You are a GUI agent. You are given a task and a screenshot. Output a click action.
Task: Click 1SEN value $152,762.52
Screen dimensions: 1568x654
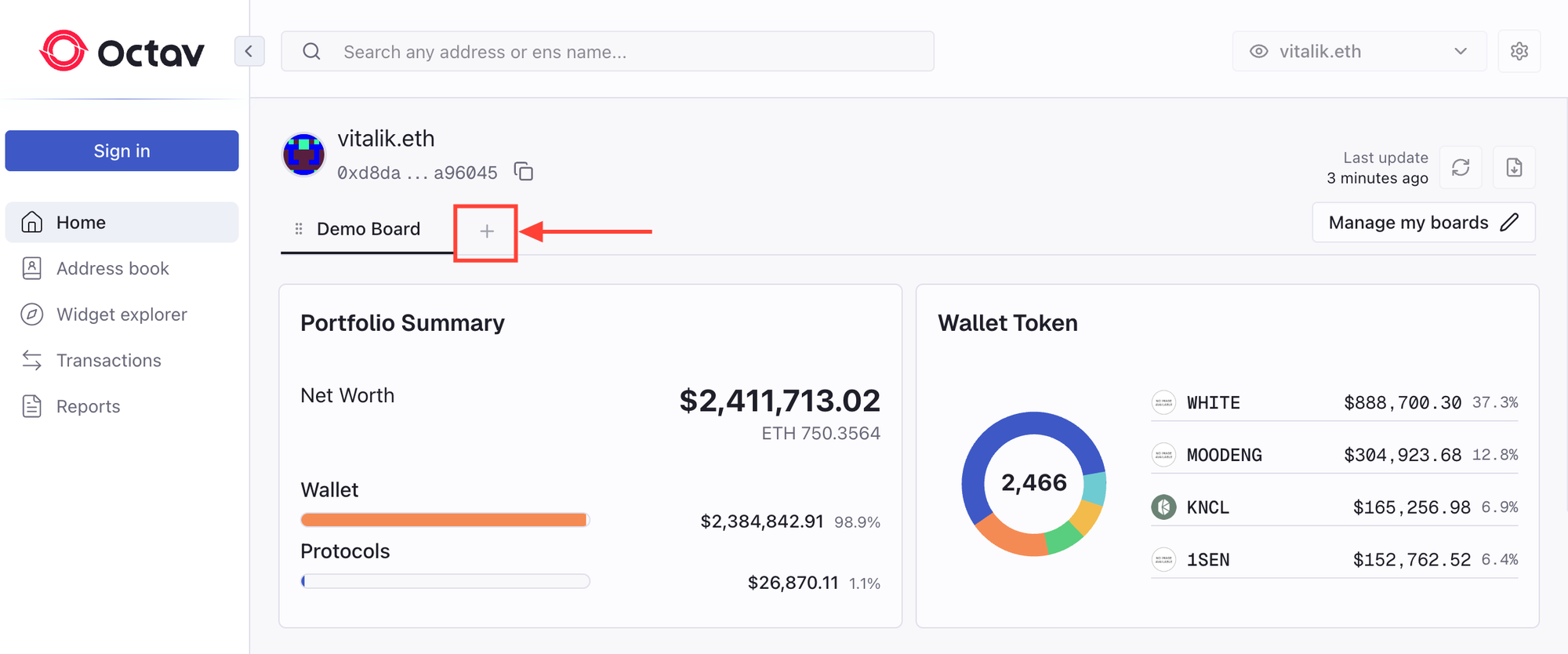click(1412, 560)
